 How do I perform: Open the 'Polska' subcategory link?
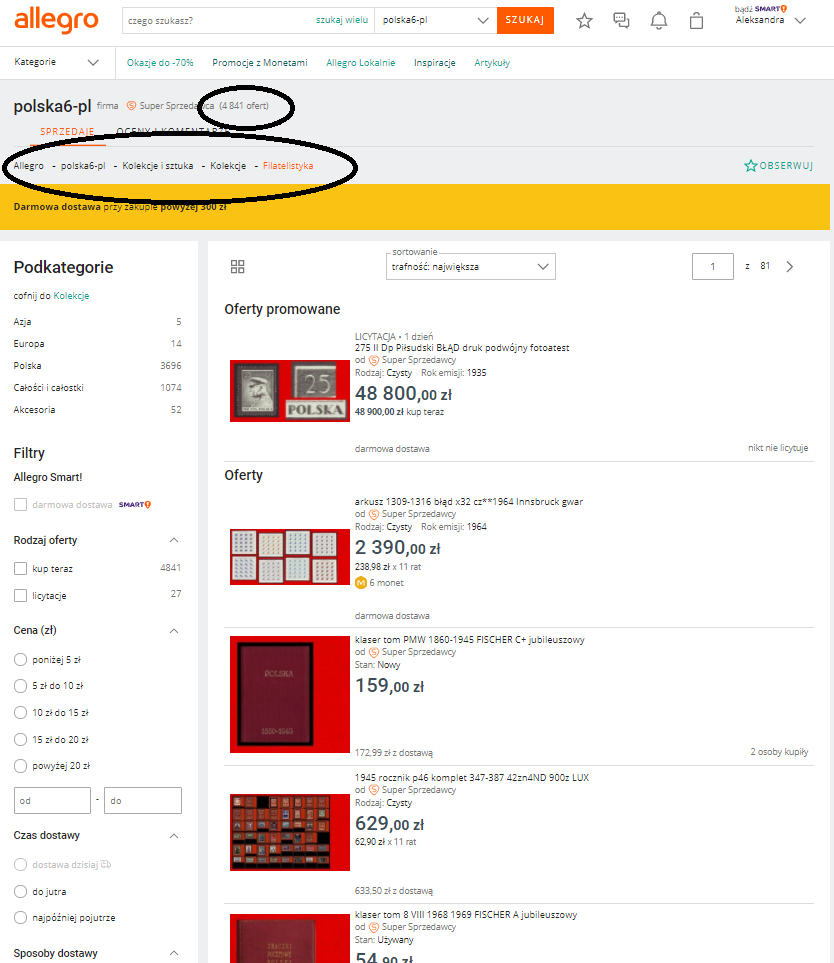pyautogui.click(x=28, y=366)
